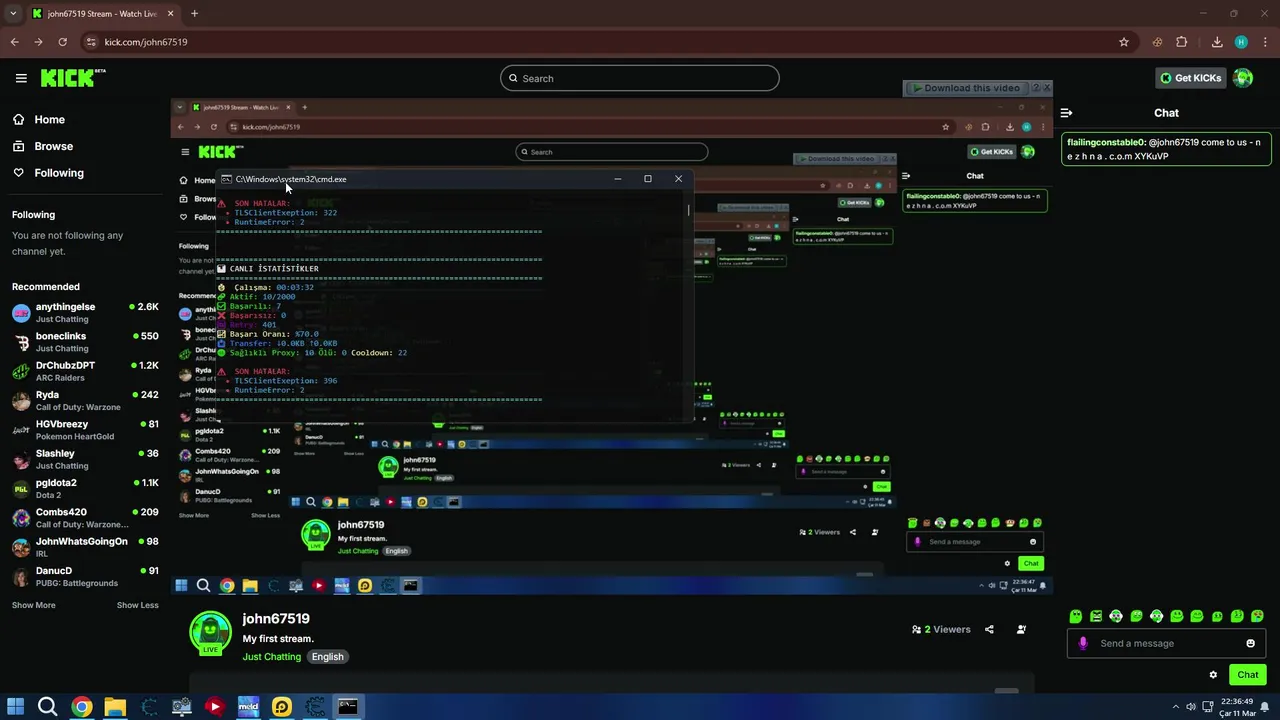
Task: Open the Just Chatting category link
Action: click(271, 657)
